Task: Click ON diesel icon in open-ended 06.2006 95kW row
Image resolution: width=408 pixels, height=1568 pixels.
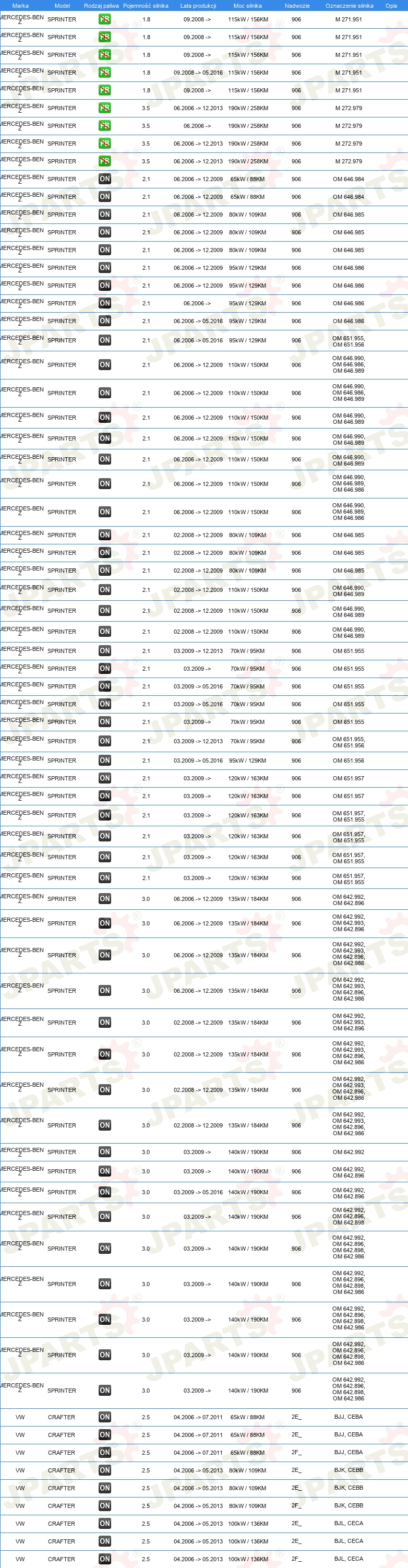Action: tap(104, 303)
